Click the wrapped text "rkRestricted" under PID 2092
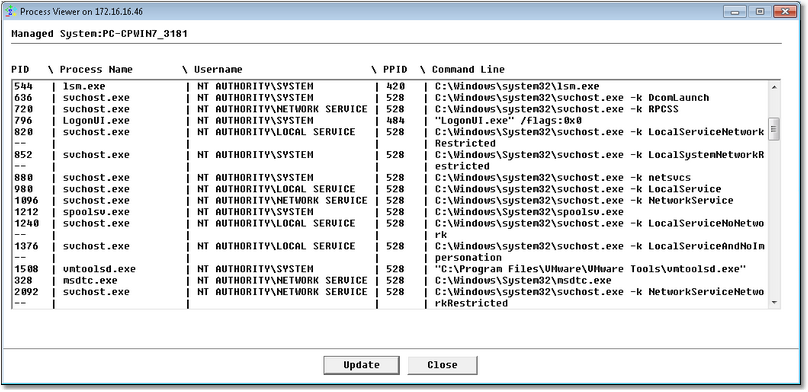This screenshot has height=392, width=808. tap(471, 303)
